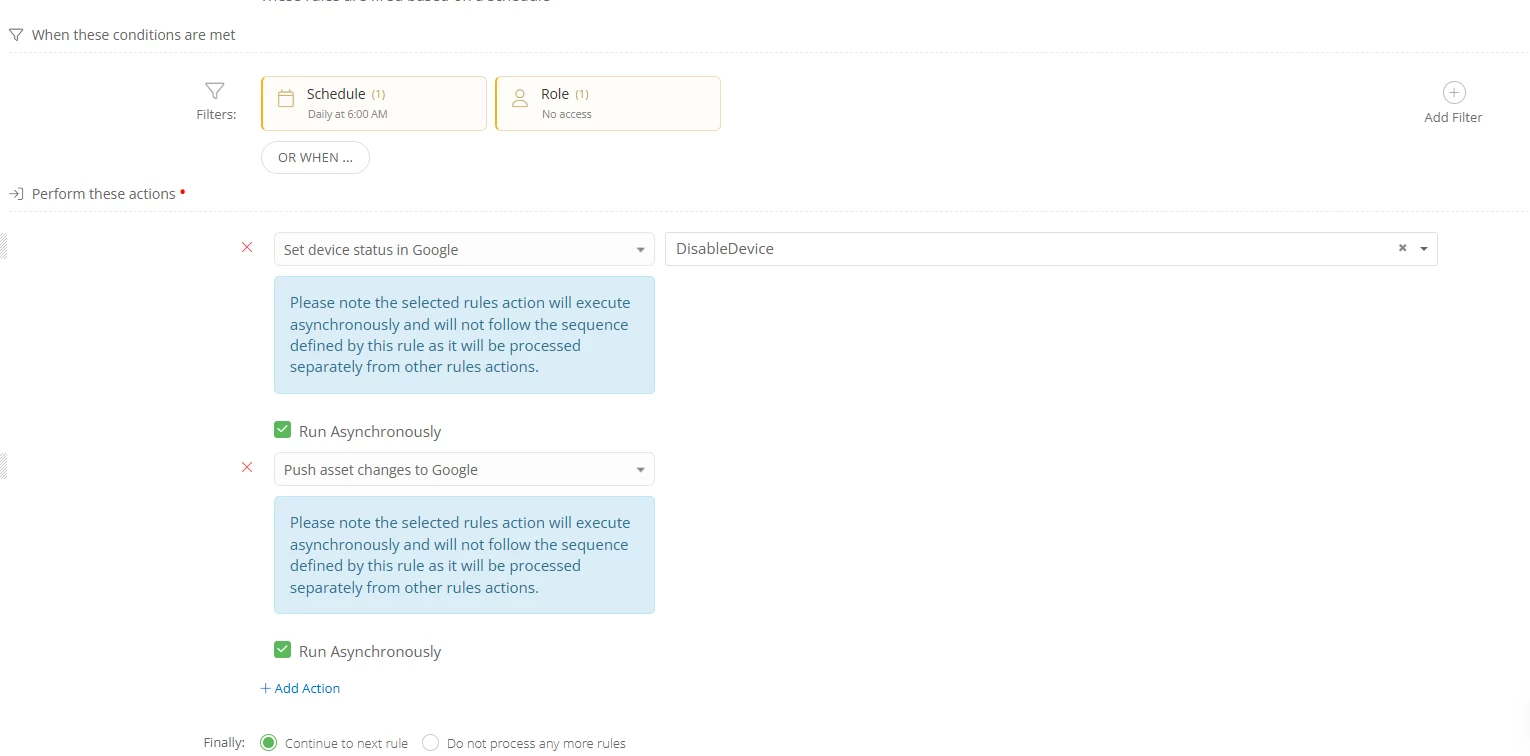Click the funnel icon beside conditions heading
Screen dimensions: 1530x756
(x=16, y=35)
